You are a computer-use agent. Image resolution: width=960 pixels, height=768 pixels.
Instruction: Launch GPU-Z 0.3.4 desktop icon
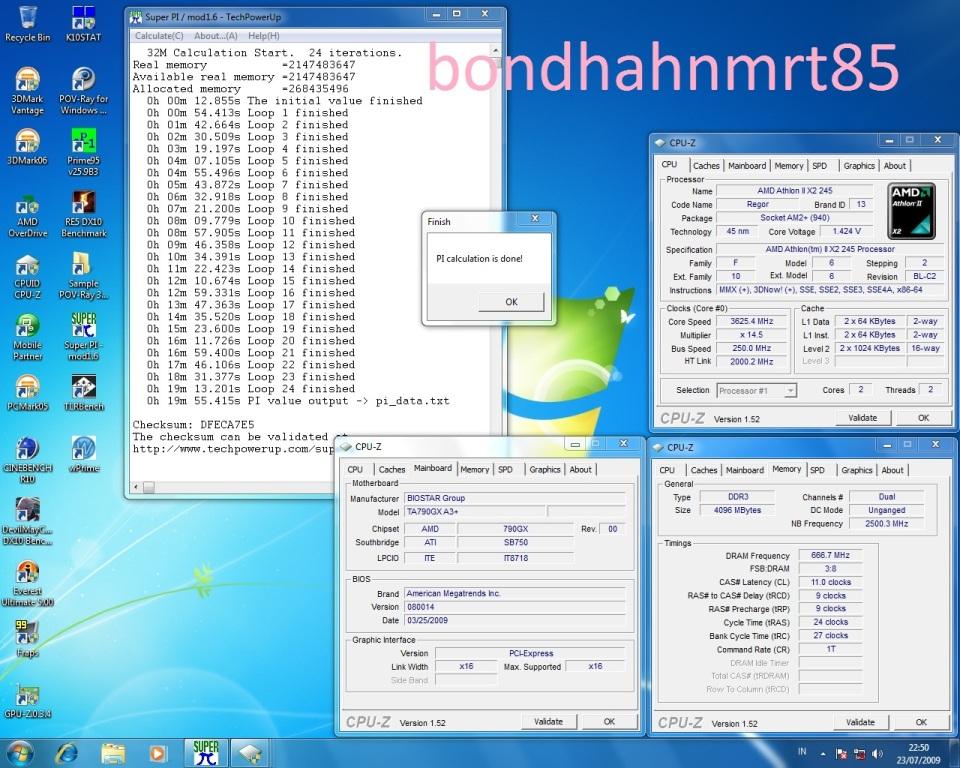pyautogui.click(x=28, y=701)
